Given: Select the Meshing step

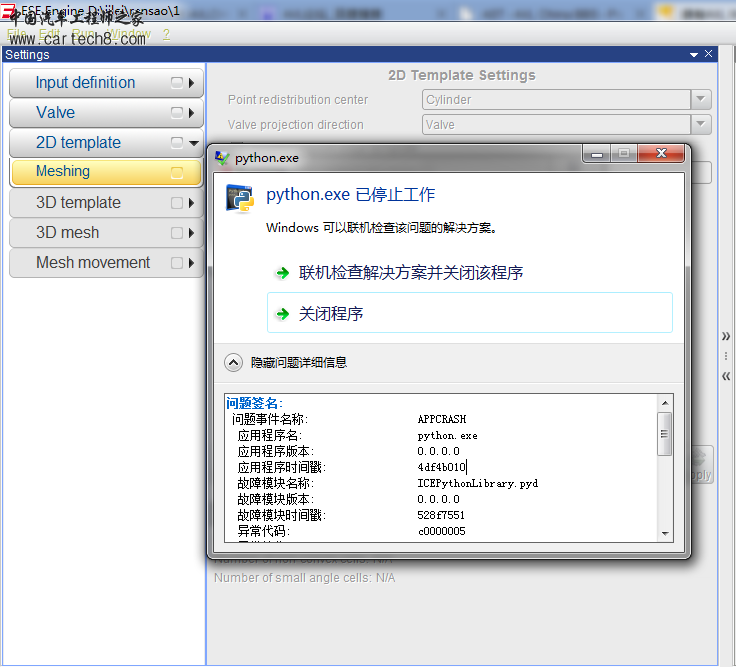Looking at the screenshot, I should pos(106,172).
